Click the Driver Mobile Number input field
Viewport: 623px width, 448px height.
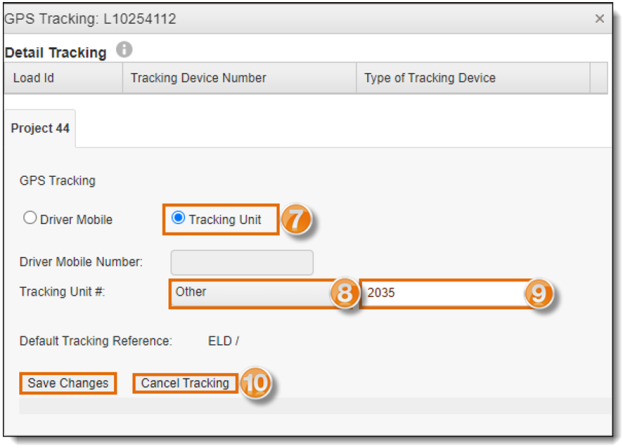[242, 263]
